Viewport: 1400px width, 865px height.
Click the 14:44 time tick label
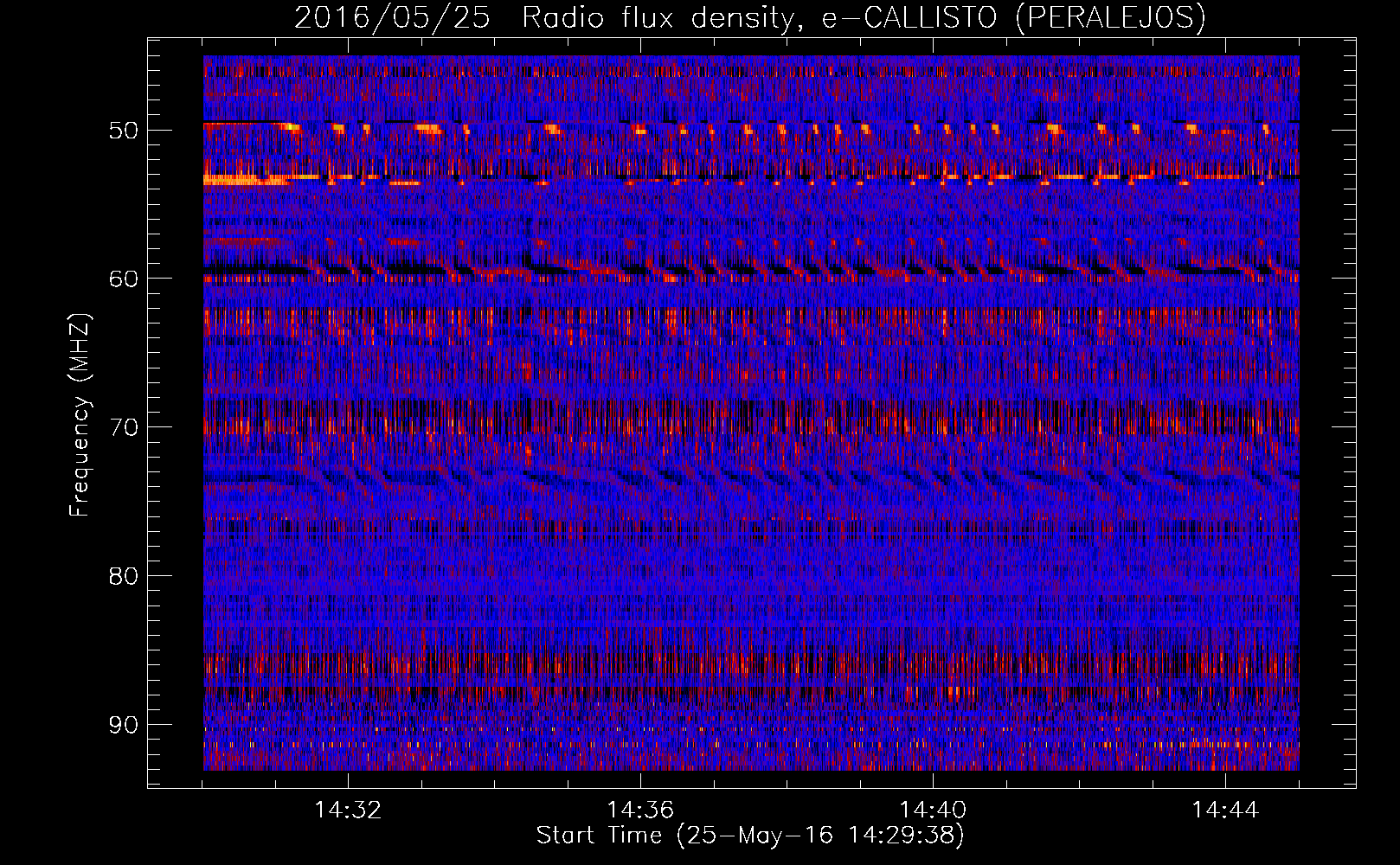click(x=1225, y=811)
